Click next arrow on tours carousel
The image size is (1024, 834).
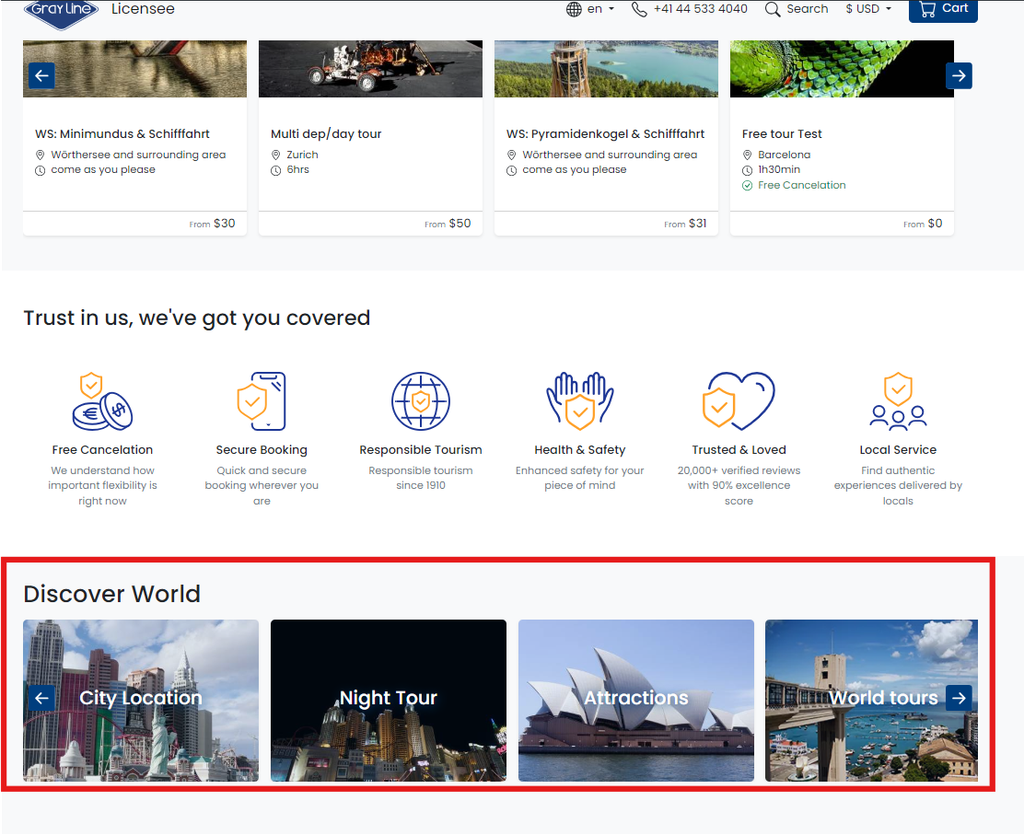959,76
